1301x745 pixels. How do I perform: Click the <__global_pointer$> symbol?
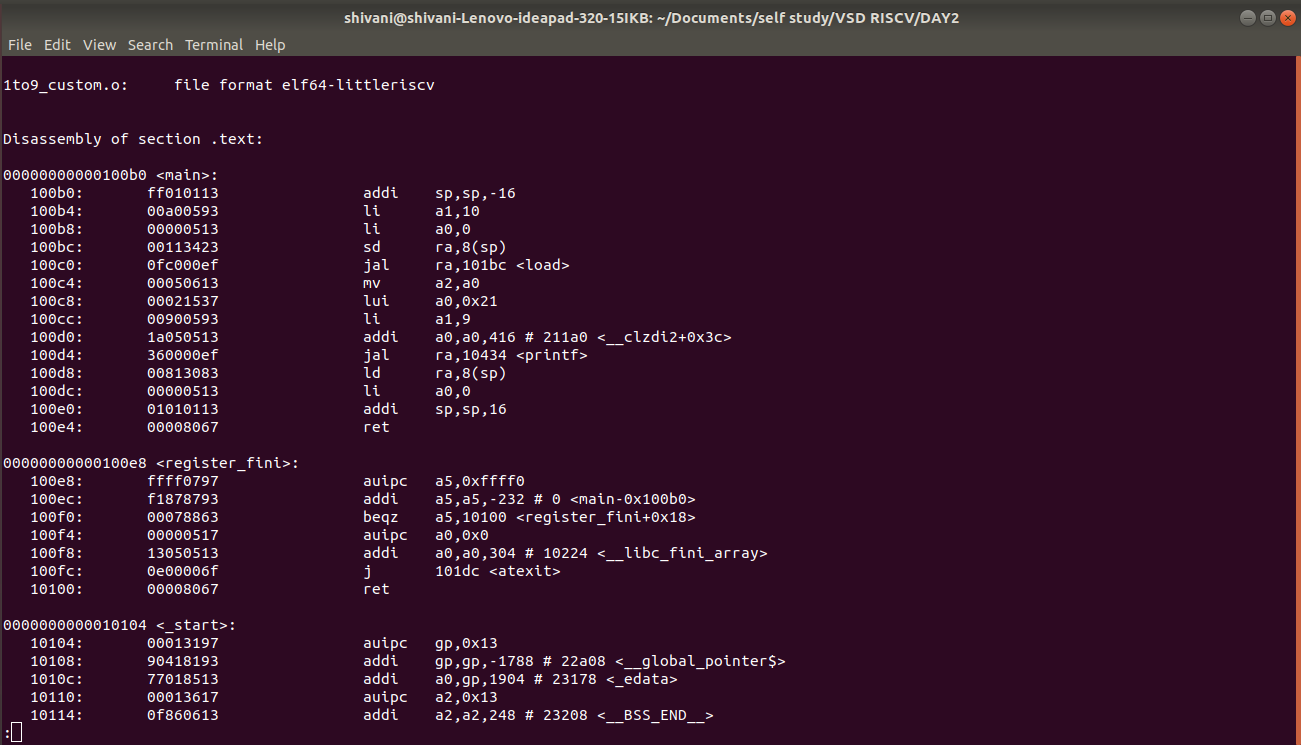[700, 661]
